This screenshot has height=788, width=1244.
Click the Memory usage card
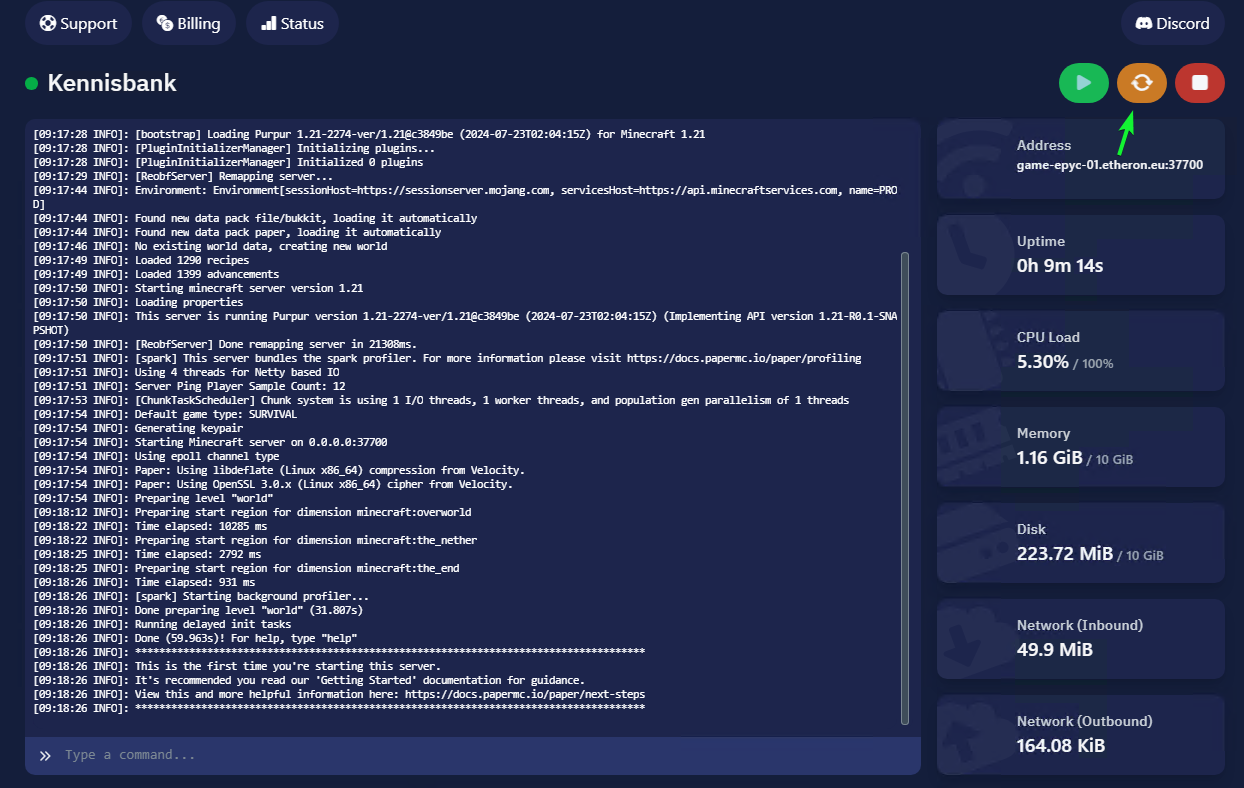[x=1080, y=447]
